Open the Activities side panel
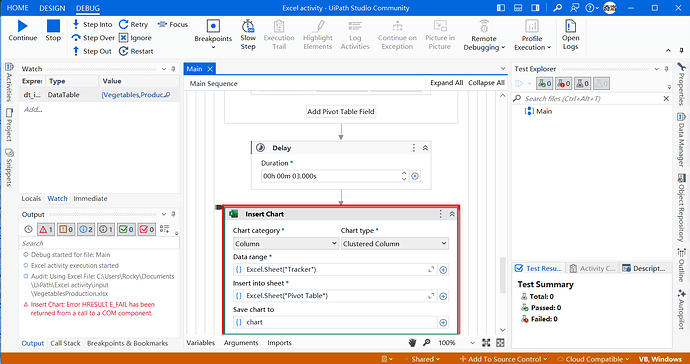The height and width of the screenshot is (364, 690). (9, 82)
